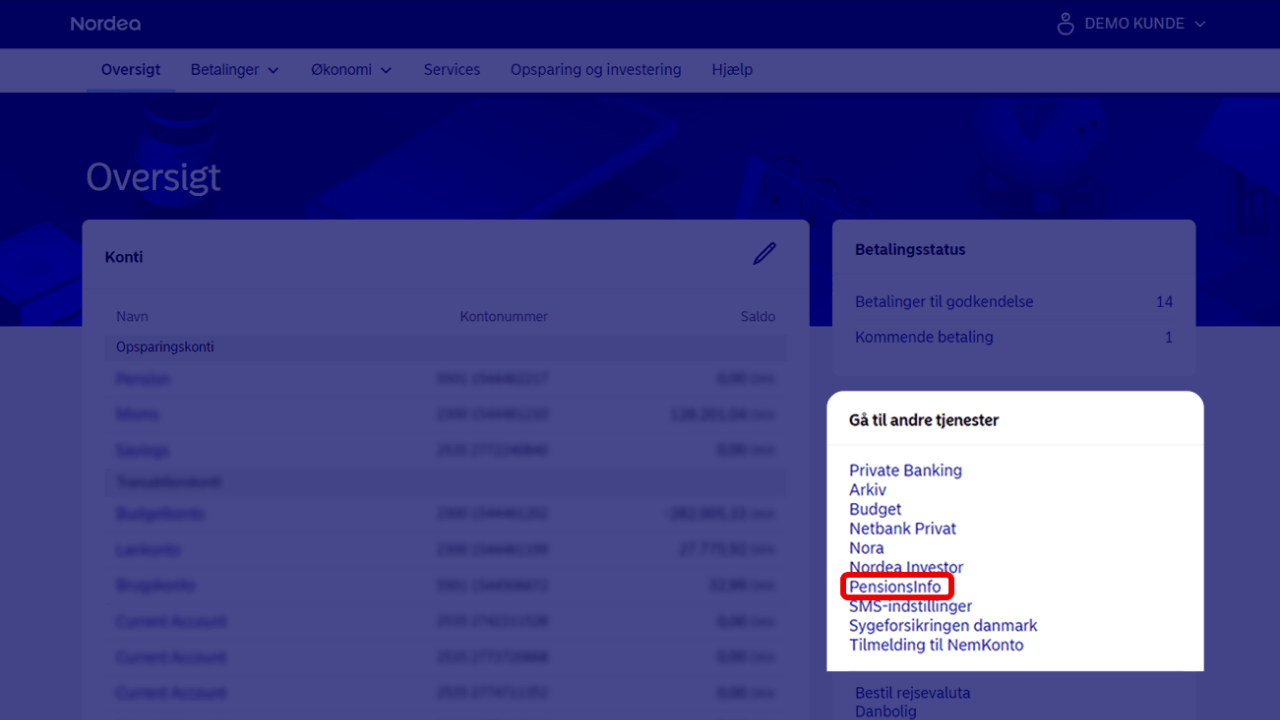Click the Nordea logo
The image size is (1280, 720).
pyautogui.click(x=105, y=23)
